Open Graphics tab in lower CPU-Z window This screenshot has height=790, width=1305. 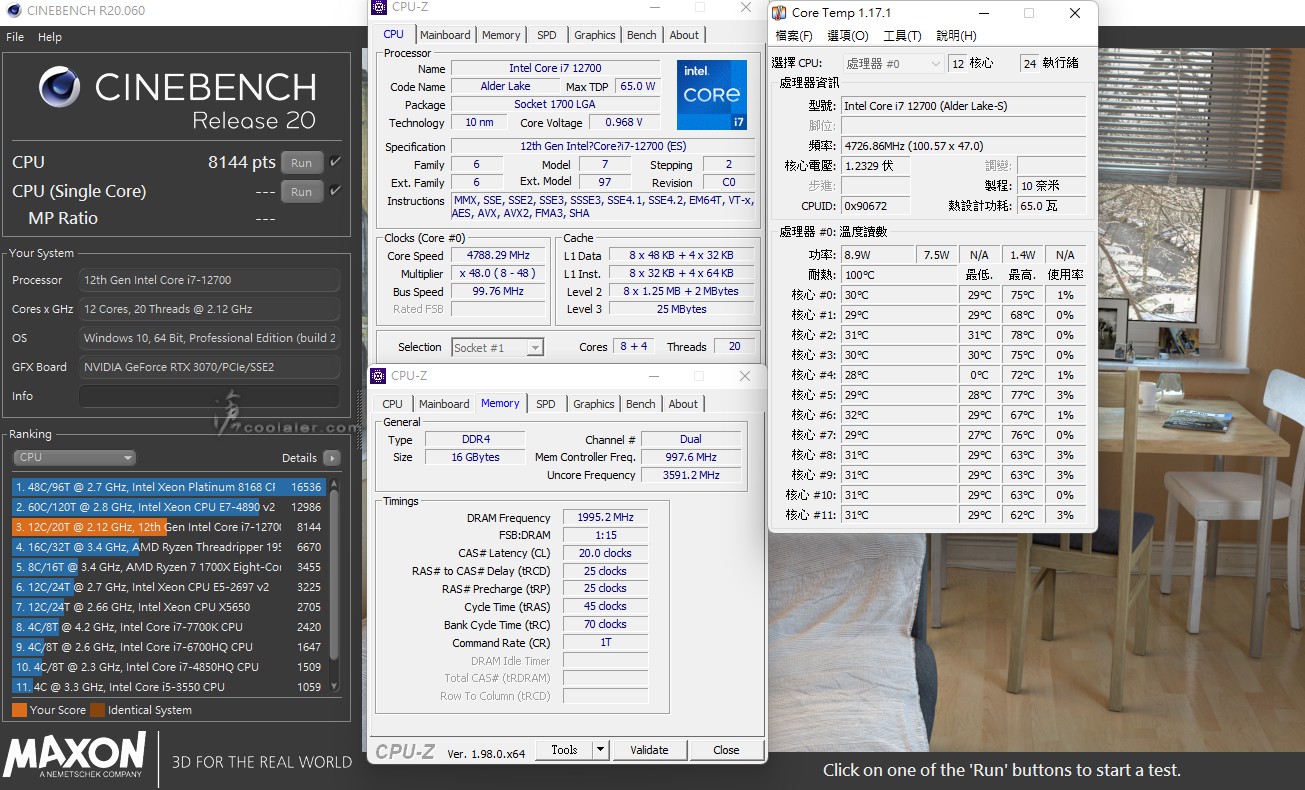tap(594, 404)
